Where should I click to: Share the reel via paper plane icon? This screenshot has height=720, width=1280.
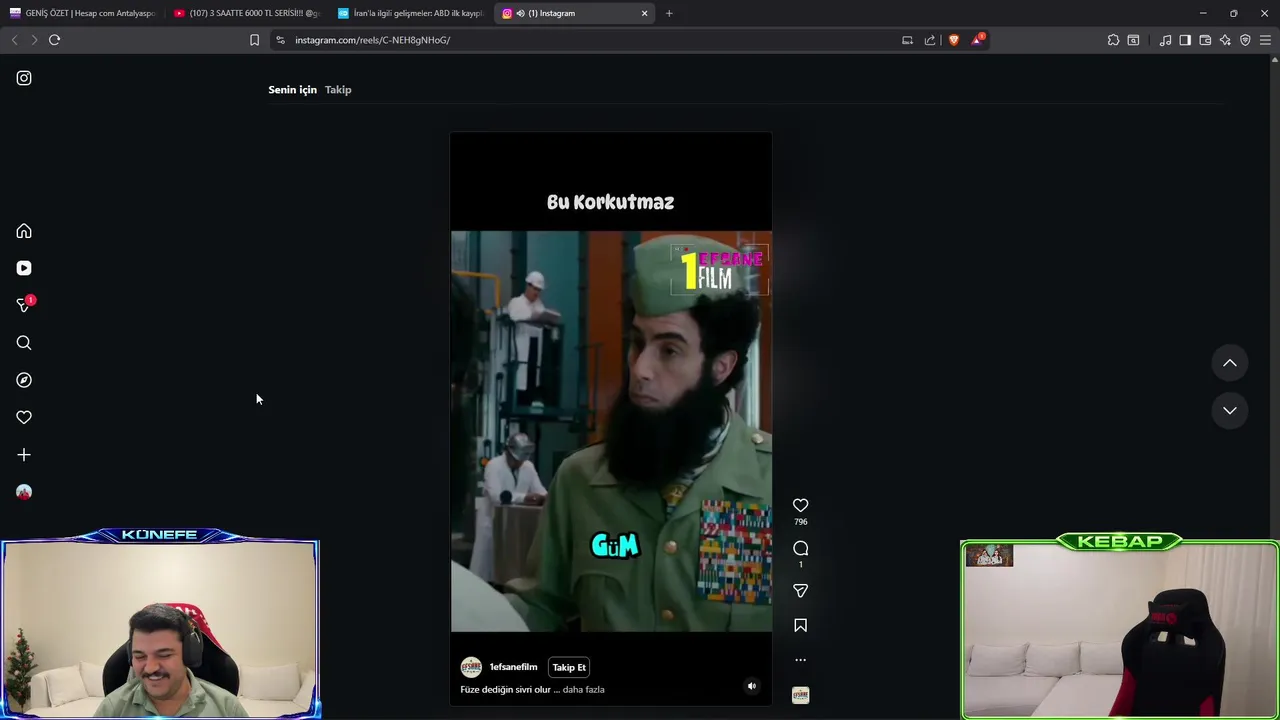800,591
